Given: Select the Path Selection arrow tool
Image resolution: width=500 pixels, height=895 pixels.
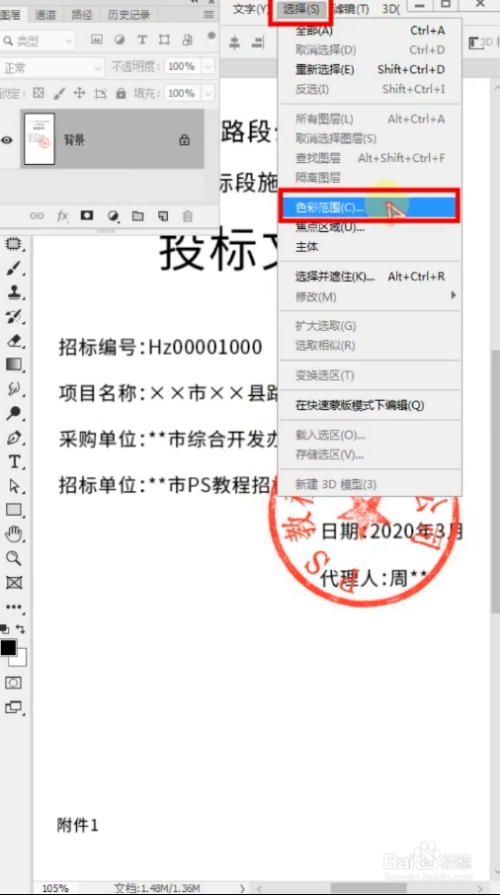Looking at the screenshot, I should tap(14, 485).
